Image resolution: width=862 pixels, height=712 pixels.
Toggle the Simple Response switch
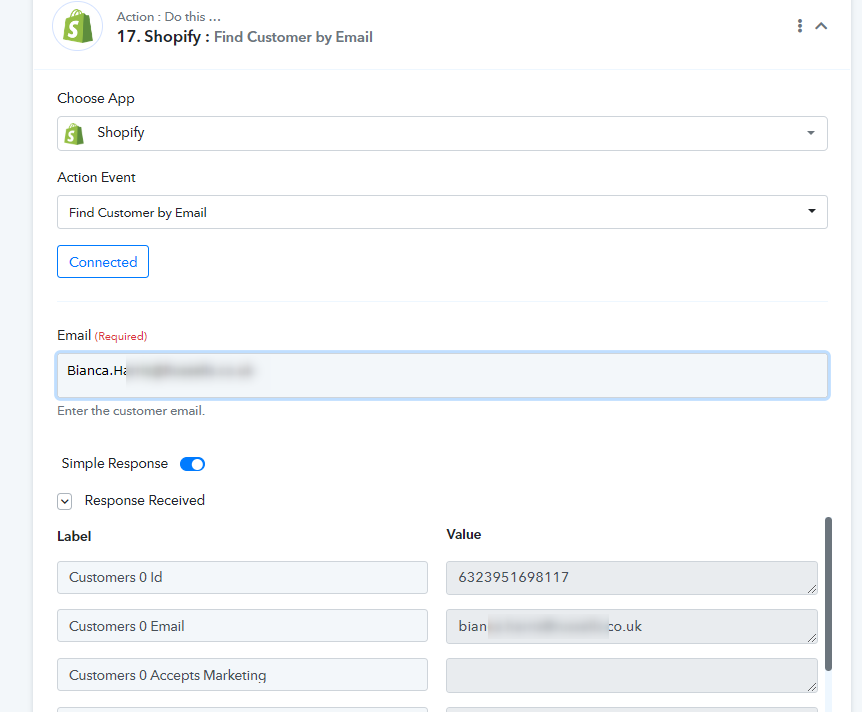(x=192, y=464)
